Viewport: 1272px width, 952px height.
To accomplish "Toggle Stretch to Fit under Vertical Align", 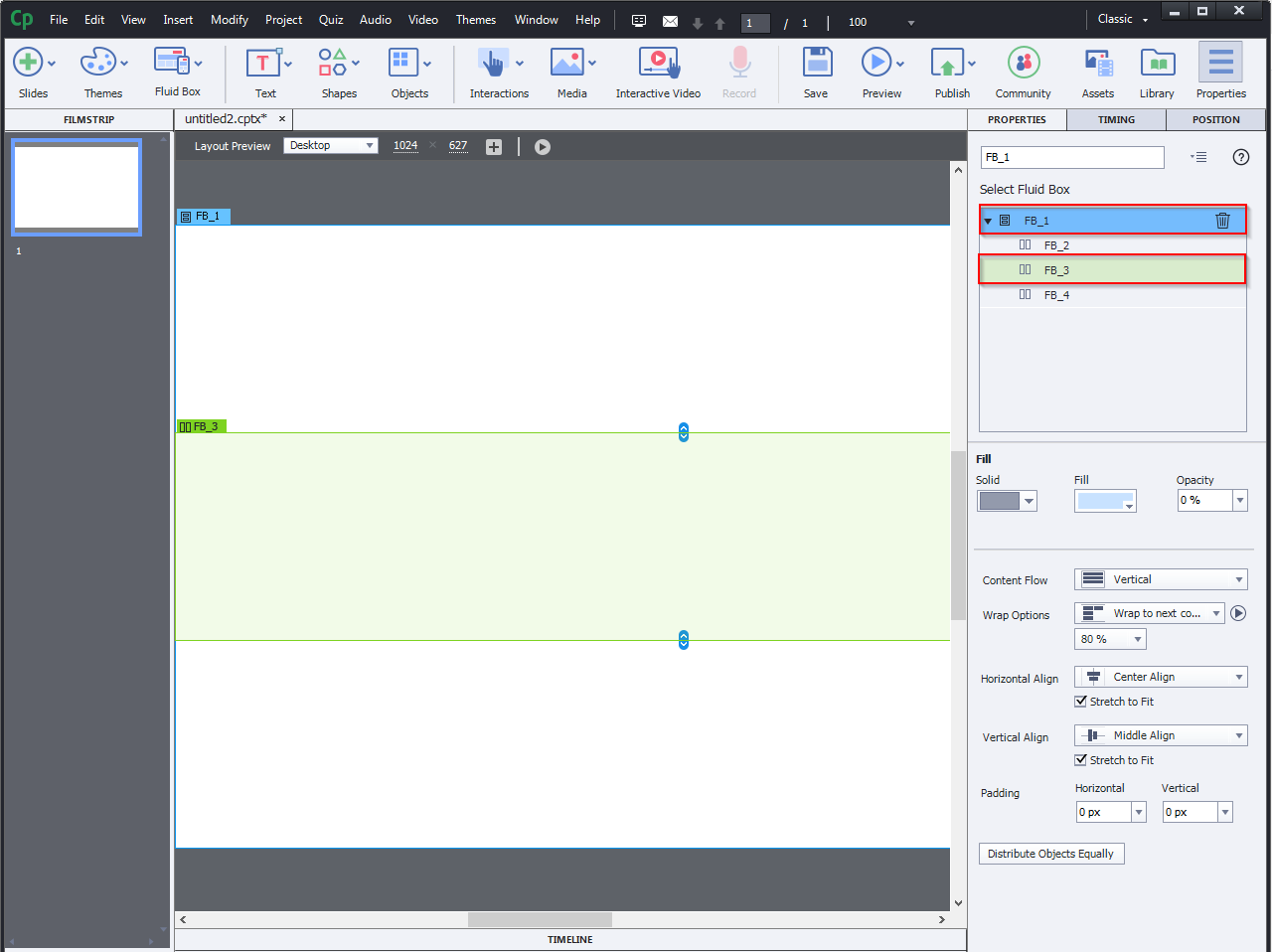I will point(1081,760).
